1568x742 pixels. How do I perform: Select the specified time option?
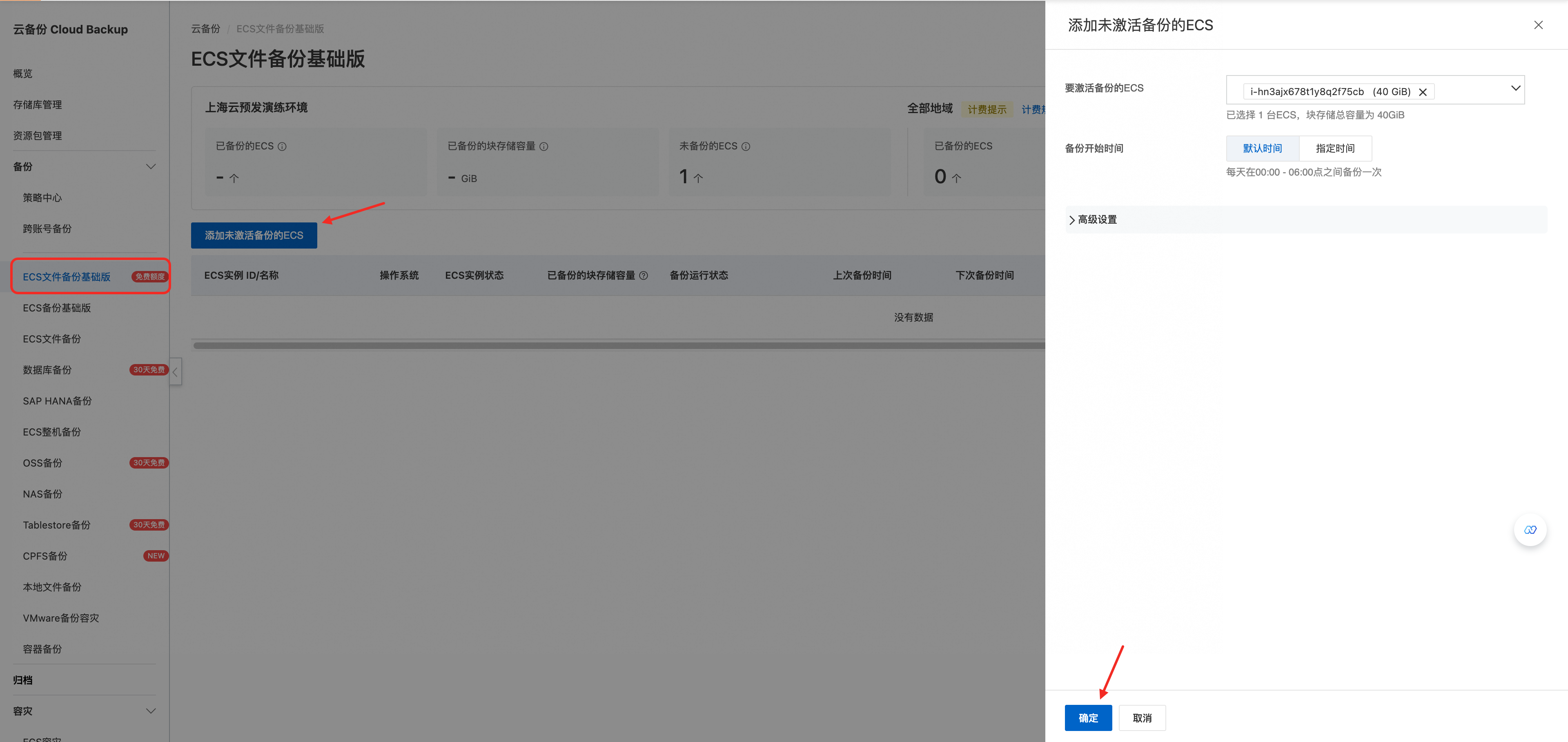tap(1334, 149)
